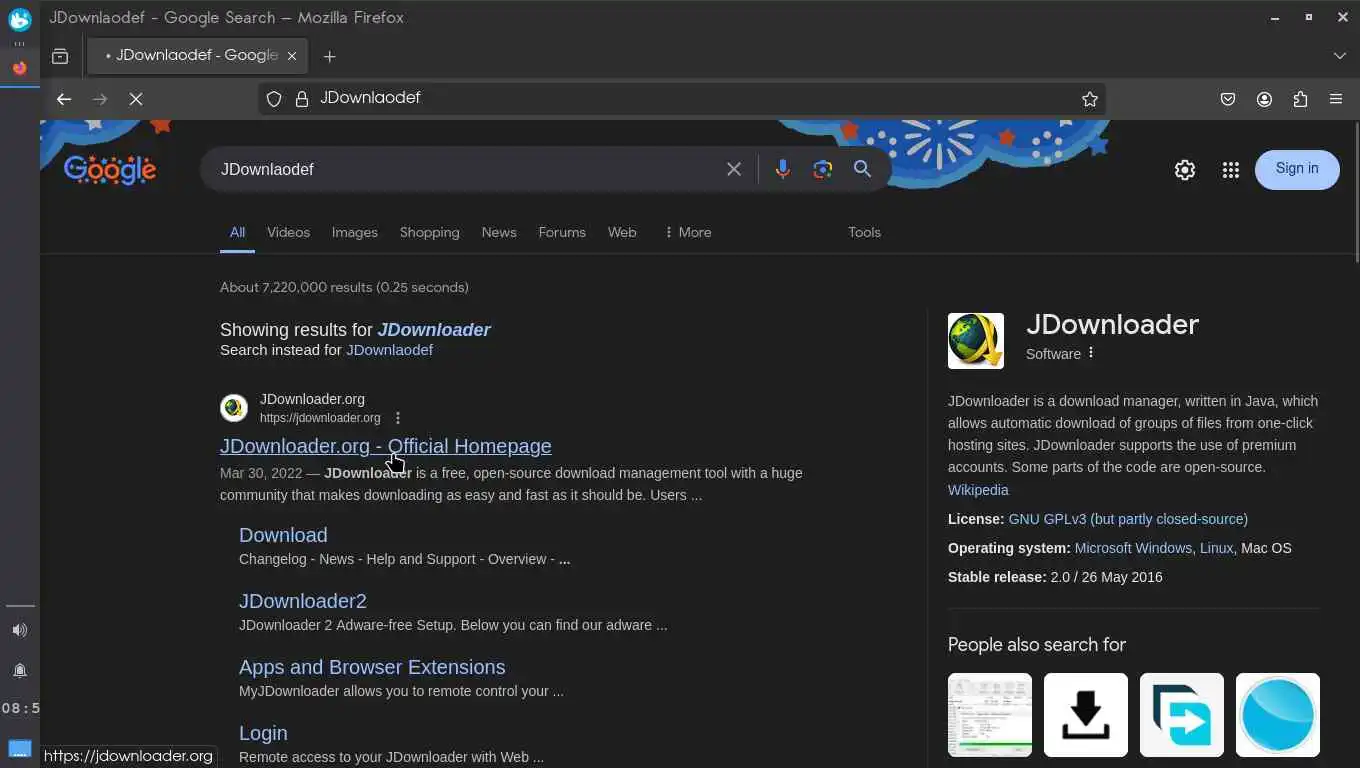1360x768 pixels.
Task: Click Firefox icon in side panel
Action: (19, 68)
